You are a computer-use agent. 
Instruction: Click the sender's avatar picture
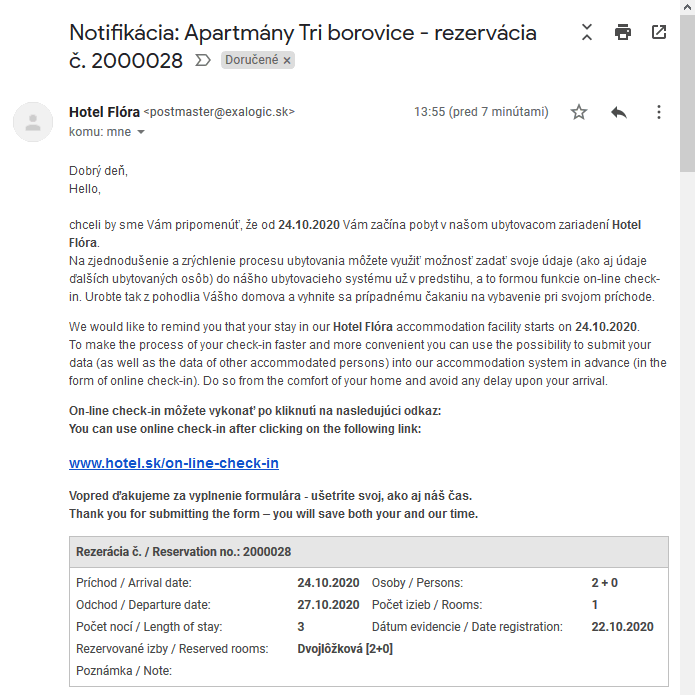coord(33,122)
